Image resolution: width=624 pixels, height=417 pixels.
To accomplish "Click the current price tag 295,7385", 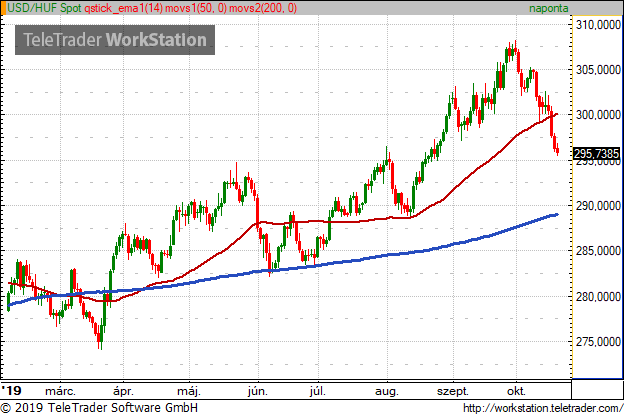I will [597, 153].
